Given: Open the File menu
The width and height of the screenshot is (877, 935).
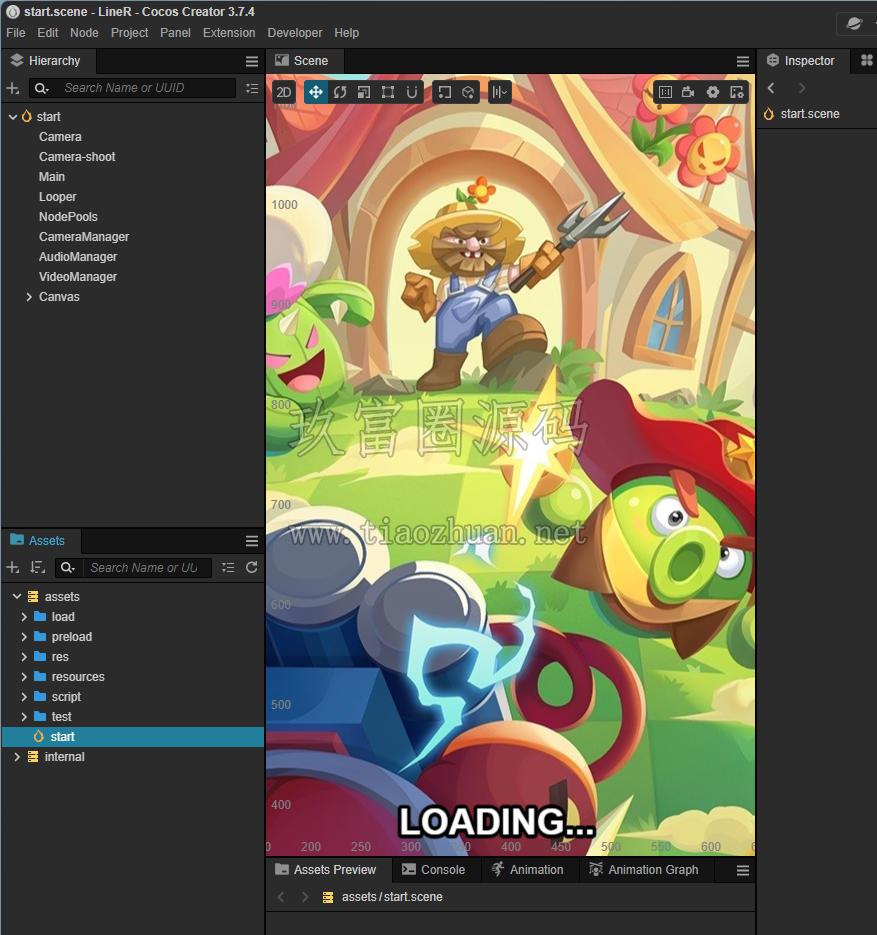Looking at the screenshot, I should pos(16,33).
